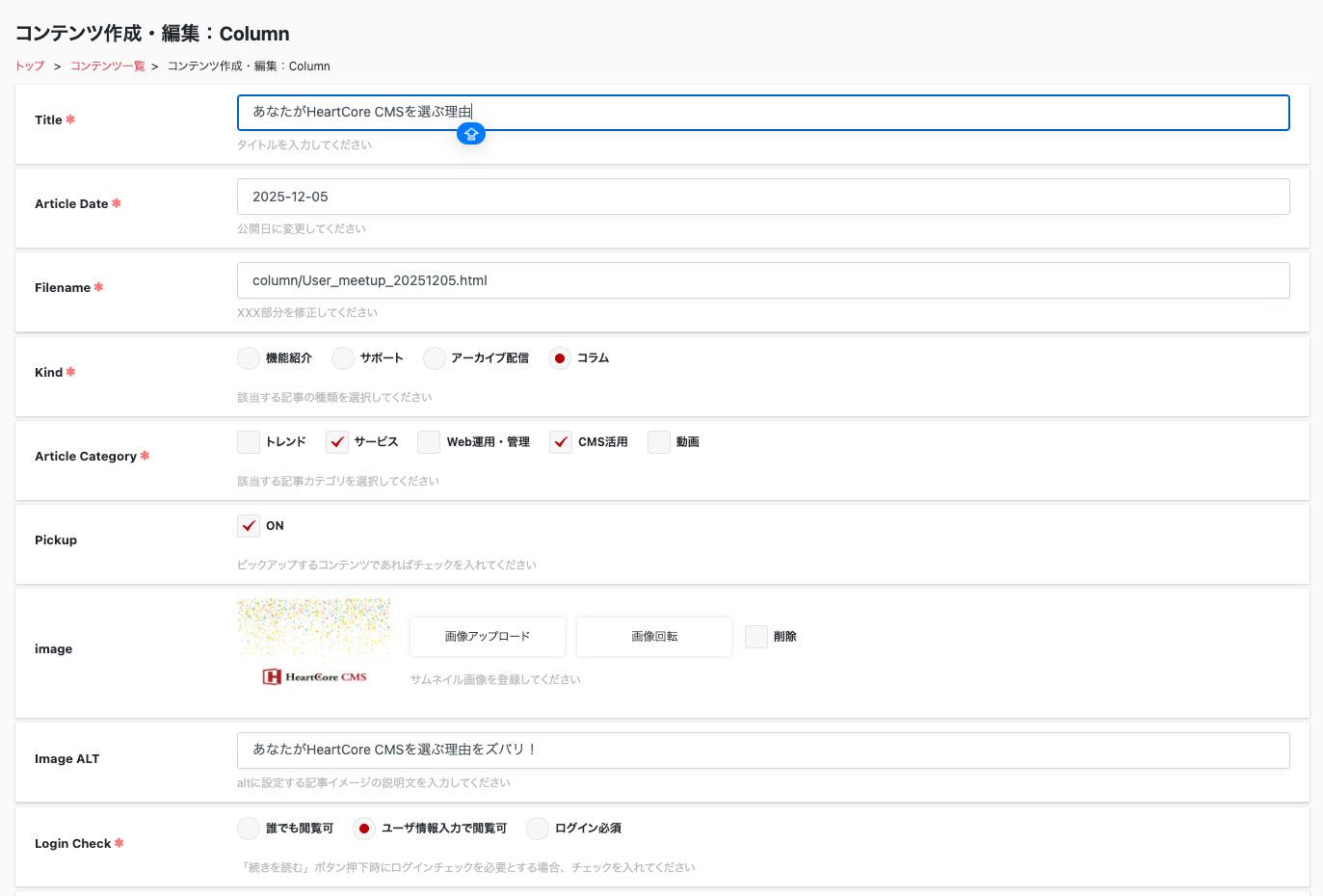This screenshot has height=896, width=1323.
Task: Open the トップ breadcrumb link
Action: [x=30, y=66]
